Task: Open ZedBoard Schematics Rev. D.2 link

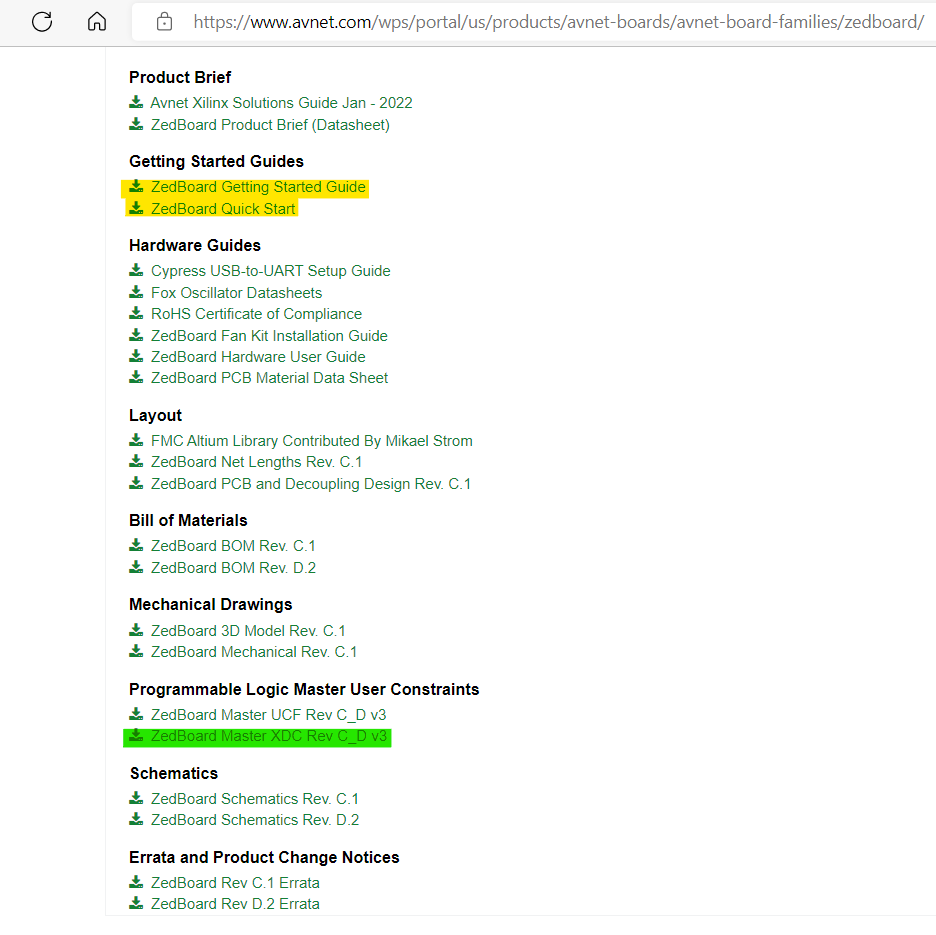Action: (254, 820)
